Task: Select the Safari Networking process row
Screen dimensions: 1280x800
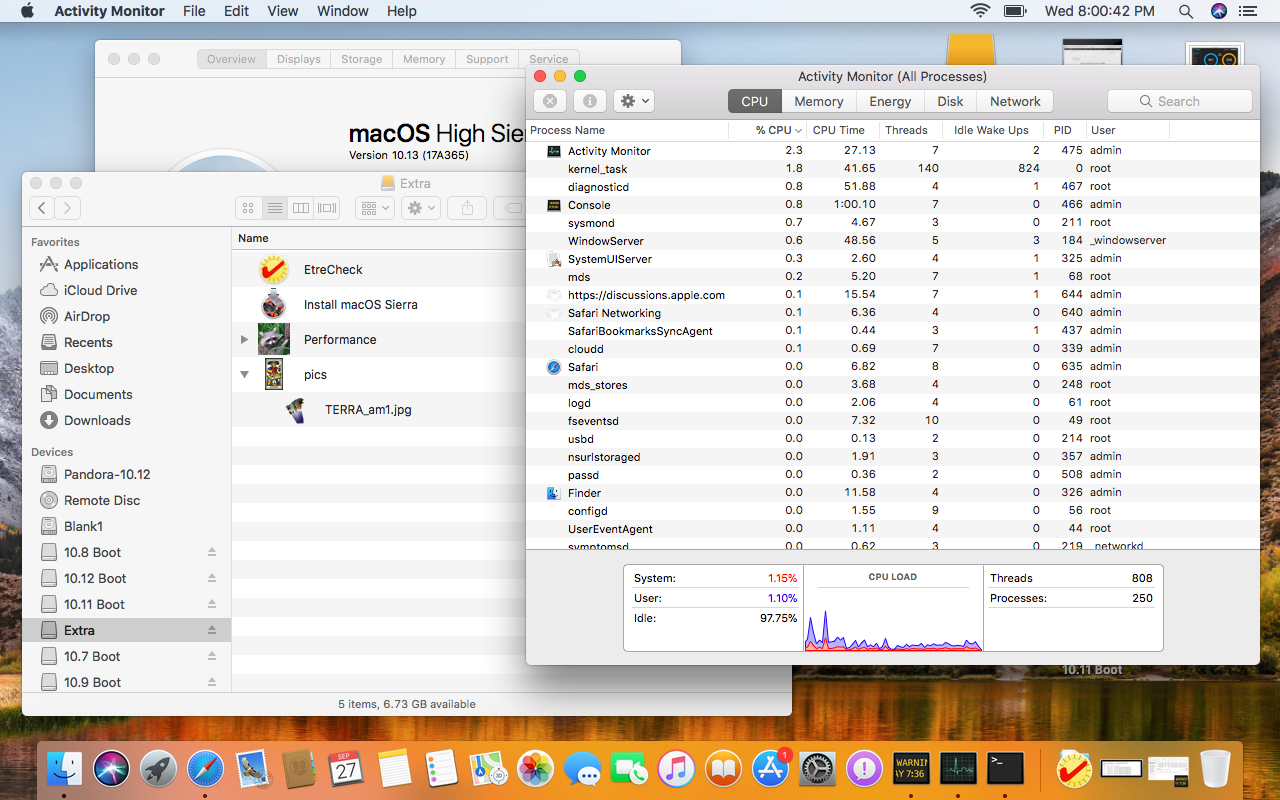Action: 893,313
